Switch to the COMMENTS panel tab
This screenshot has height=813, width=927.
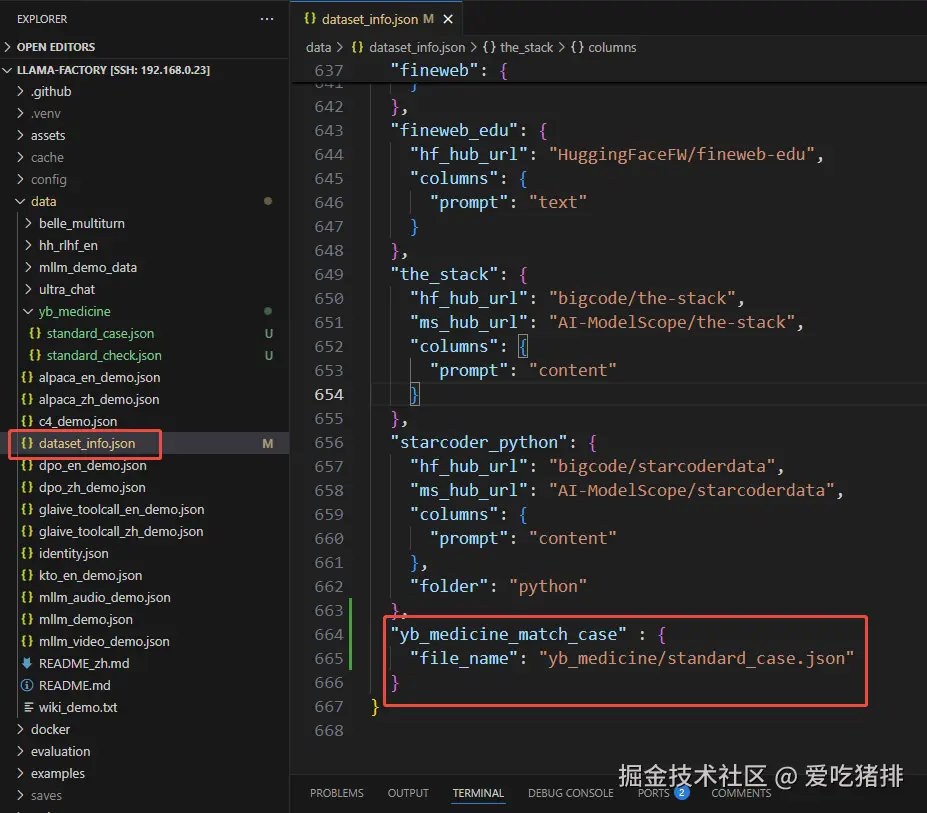pos(741,793)
